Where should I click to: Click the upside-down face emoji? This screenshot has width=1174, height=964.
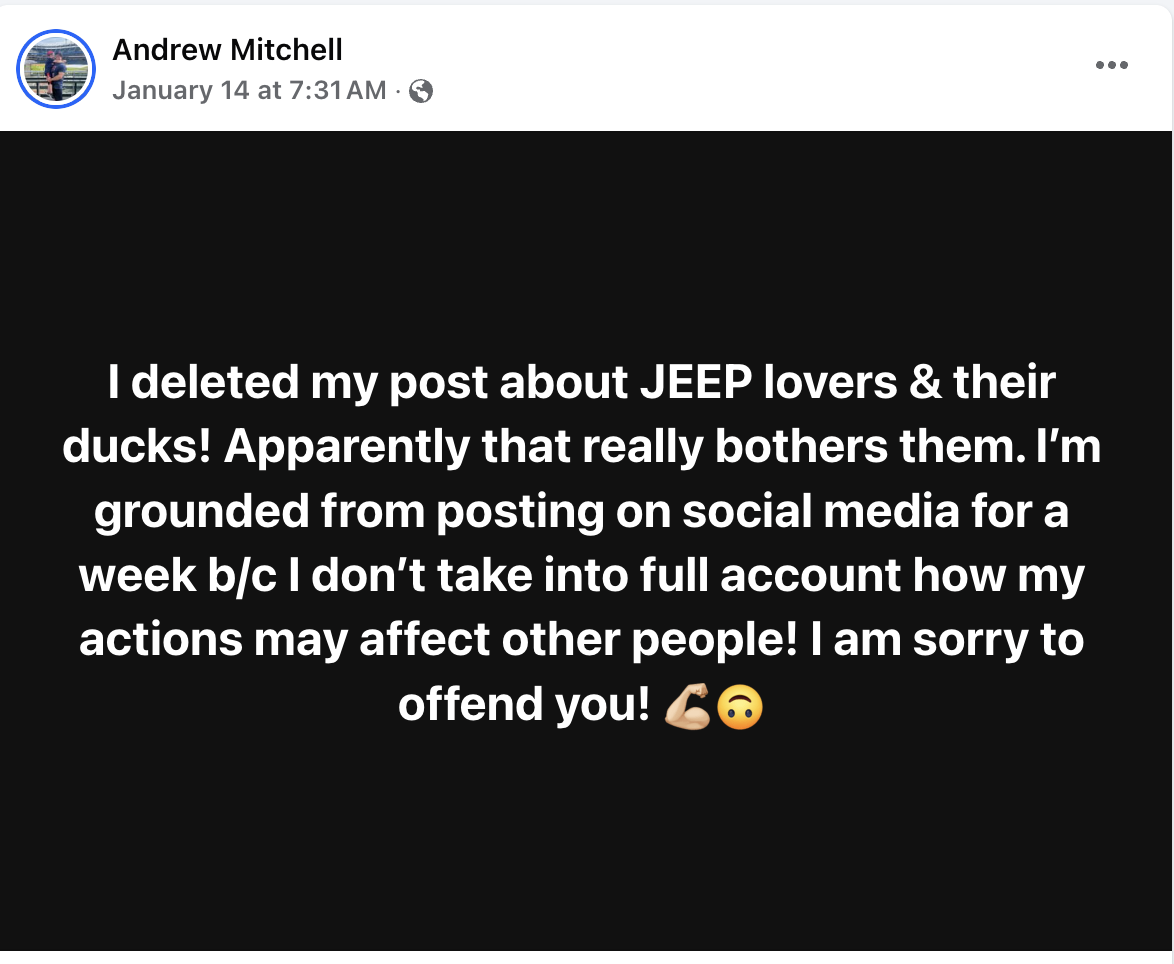tap(740, 707)
